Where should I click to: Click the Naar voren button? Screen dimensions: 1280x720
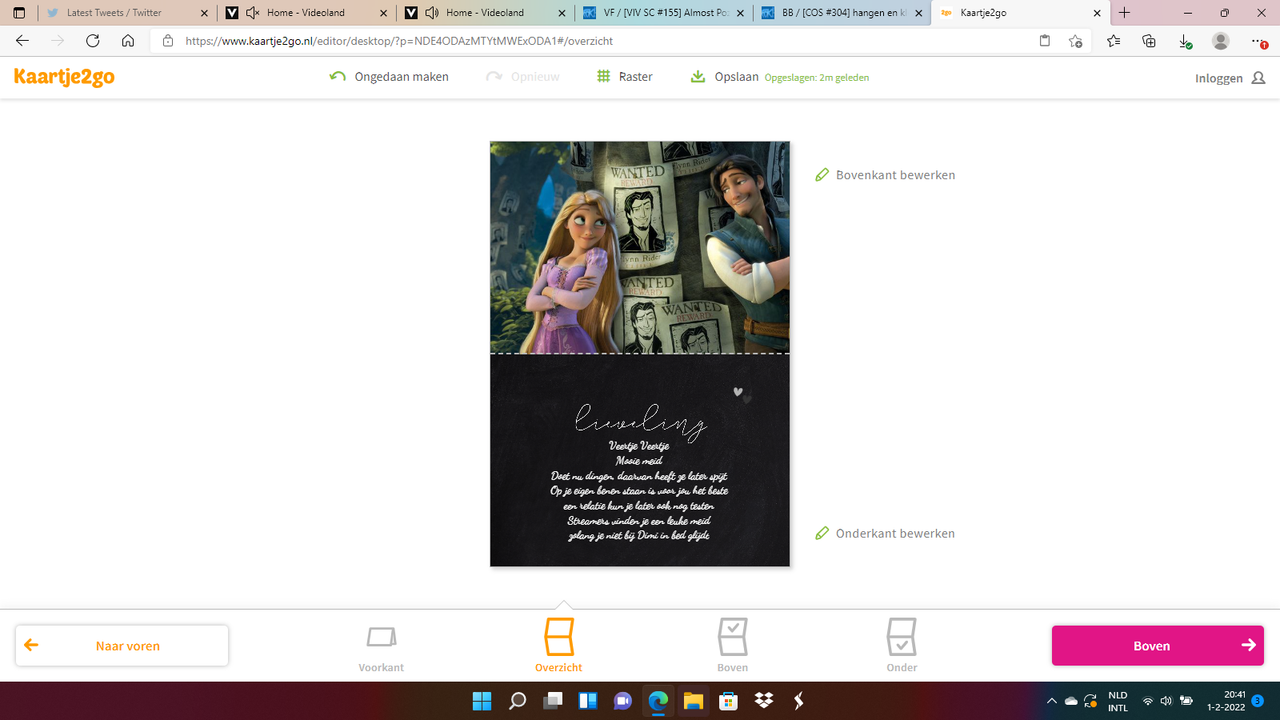click(122, 646)
